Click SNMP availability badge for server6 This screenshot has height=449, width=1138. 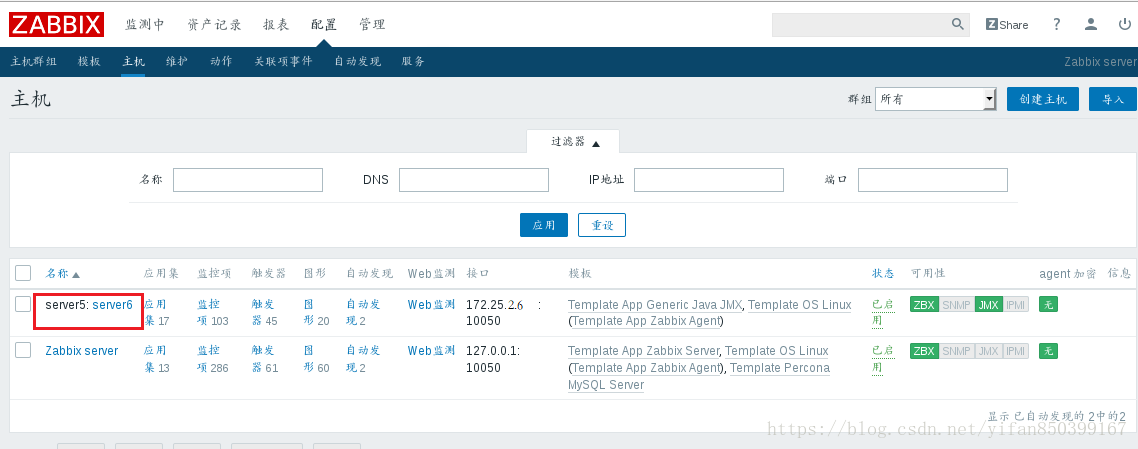[957, 305]
